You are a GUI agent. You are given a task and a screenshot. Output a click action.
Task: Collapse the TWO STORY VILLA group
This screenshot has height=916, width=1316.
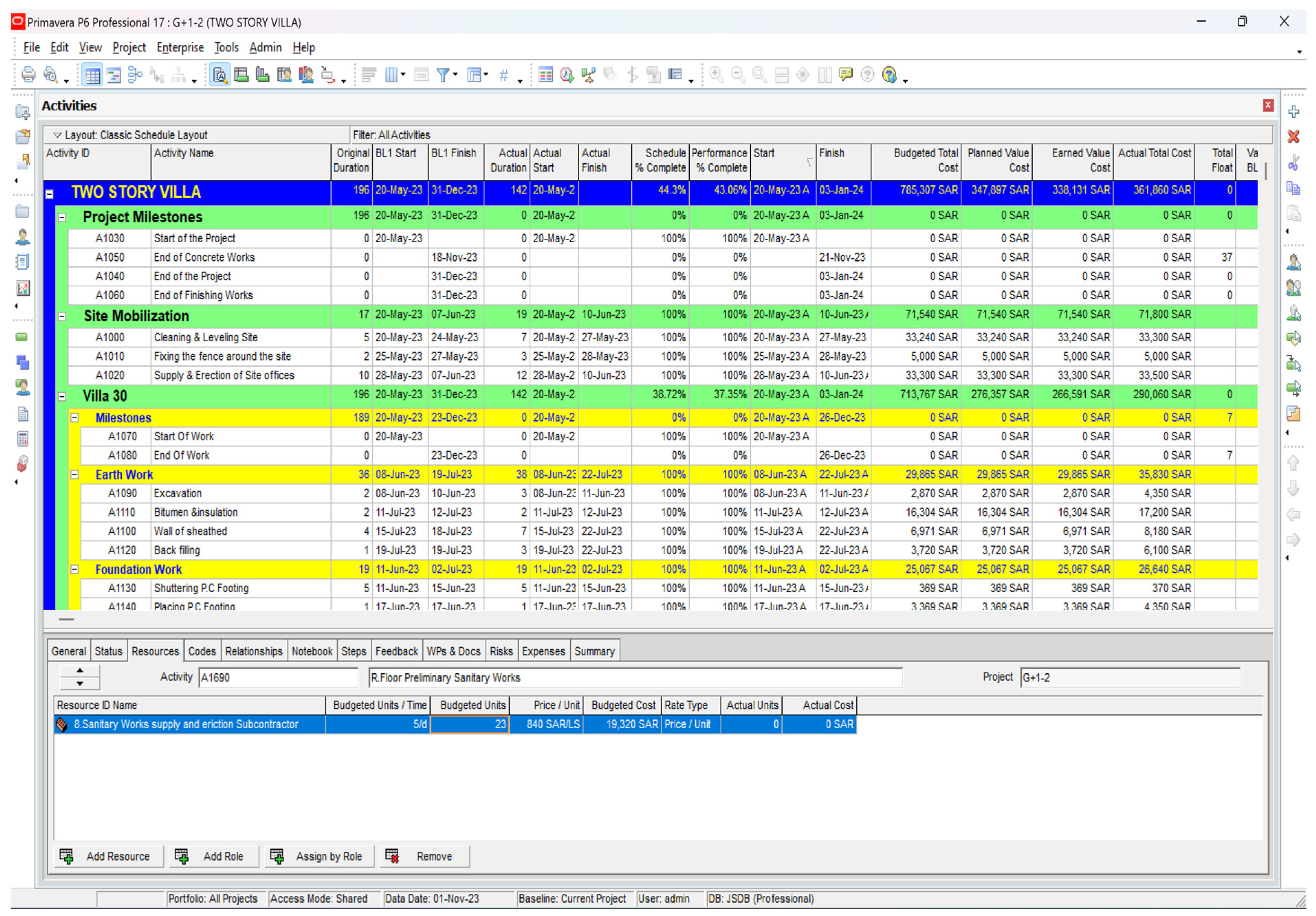pos(50,194)
